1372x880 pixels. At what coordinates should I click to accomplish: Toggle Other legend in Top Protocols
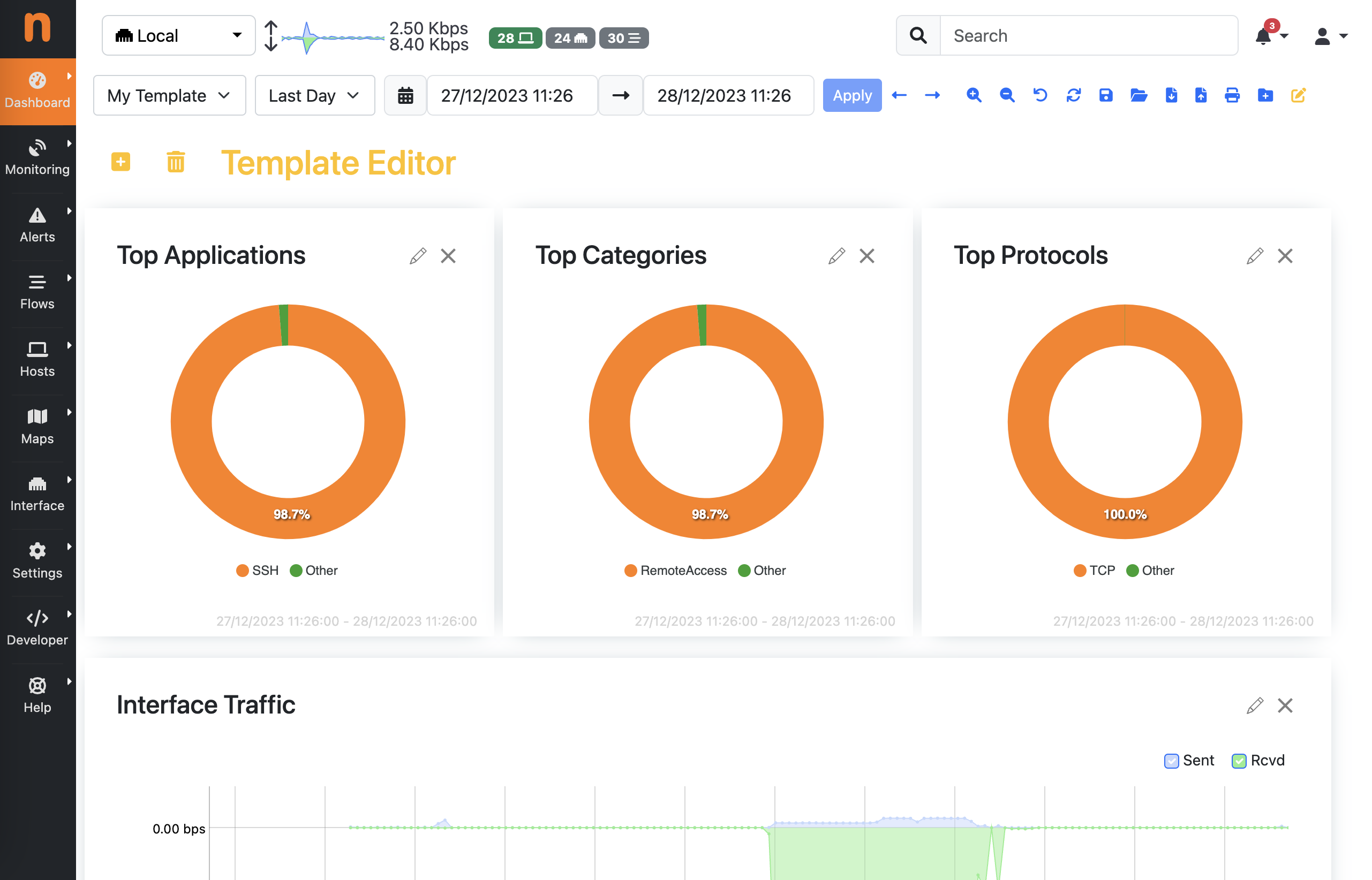tap(1150, 570)
